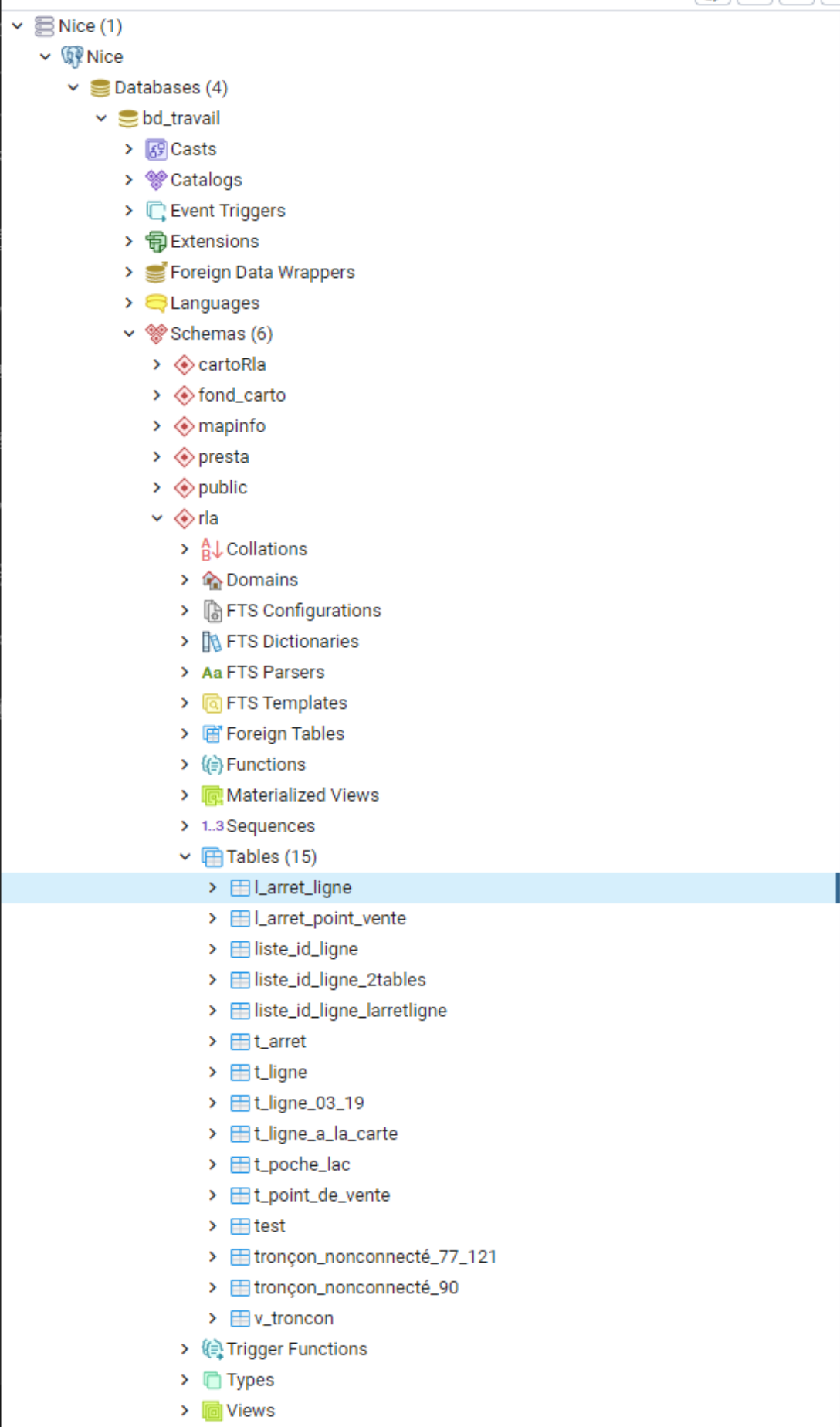Click the Materialized Views icon
The width and height of the screenshot is (840, 1427).
click(212, 795)
